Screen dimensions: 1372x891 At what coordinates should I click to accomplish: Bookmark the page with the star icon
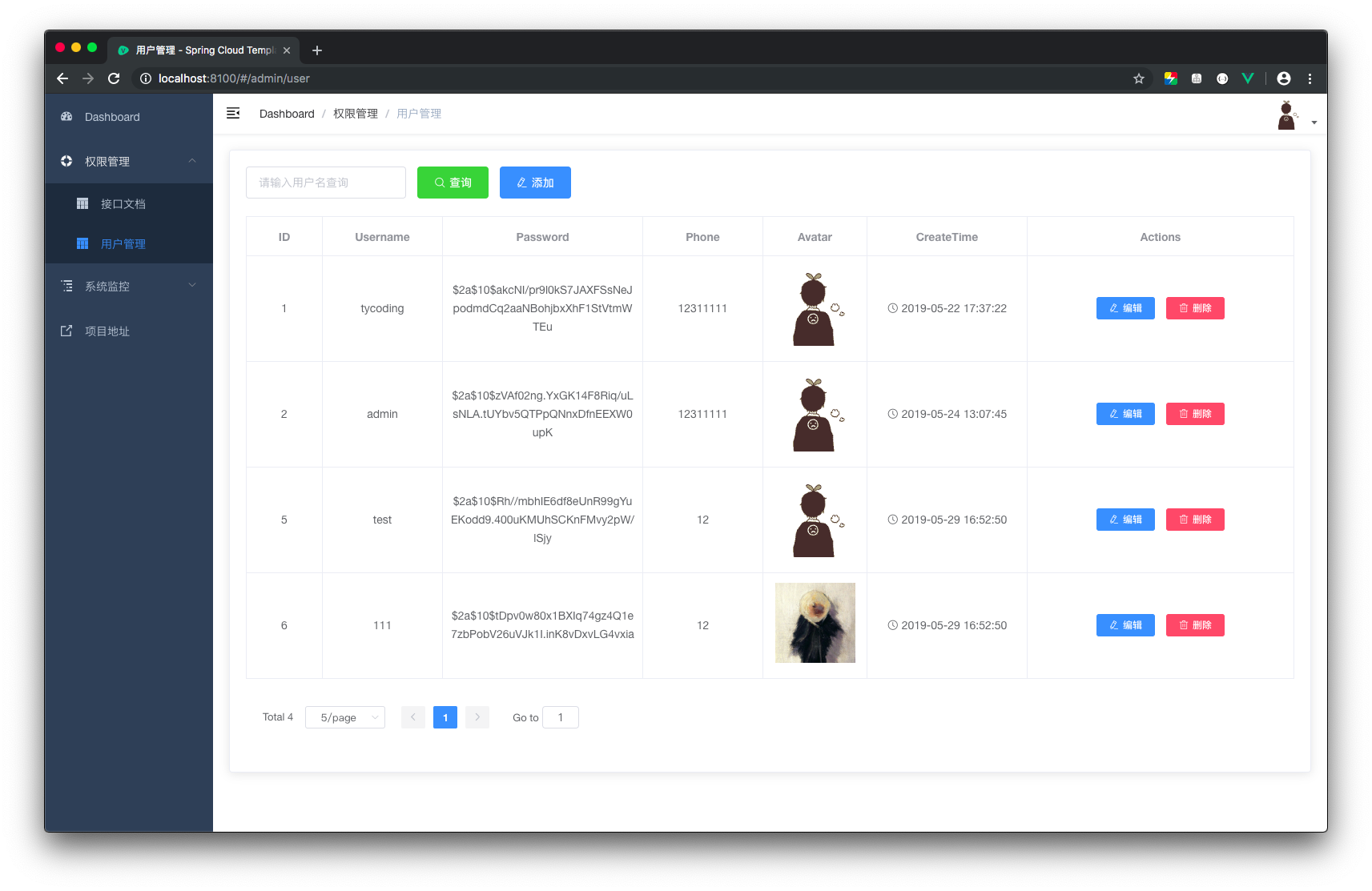coord(1139,78)
